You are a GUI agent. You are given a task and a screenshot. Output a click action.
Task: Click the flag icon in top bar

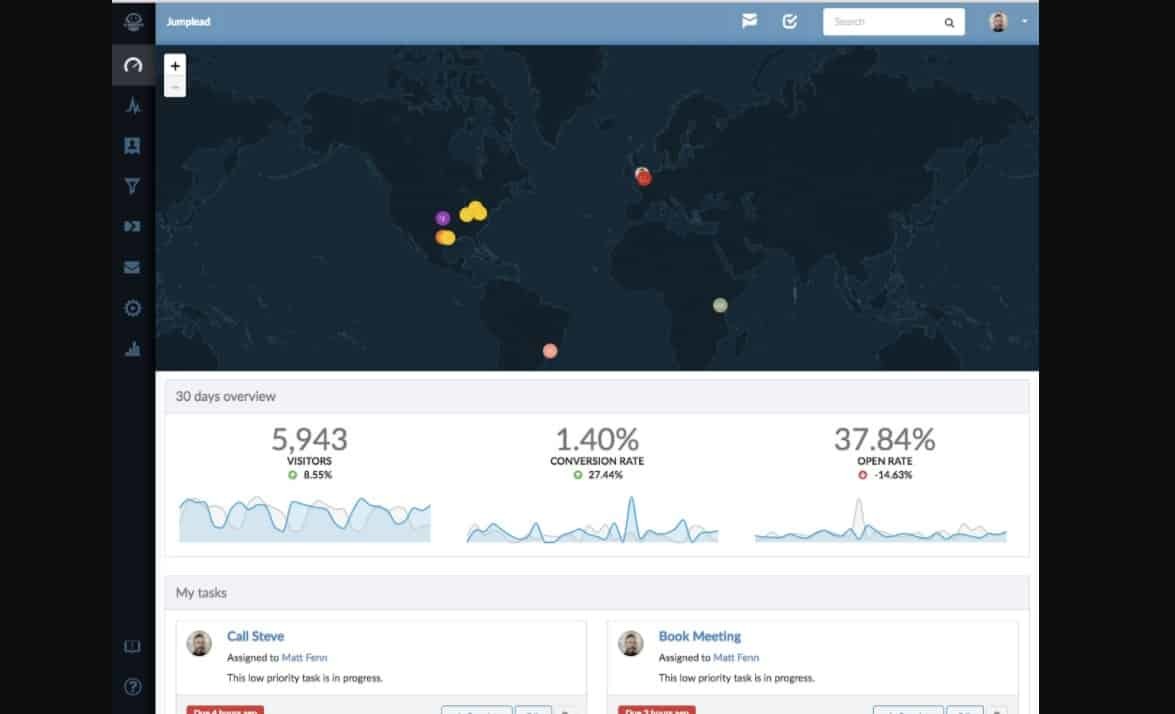click(749, 21)
